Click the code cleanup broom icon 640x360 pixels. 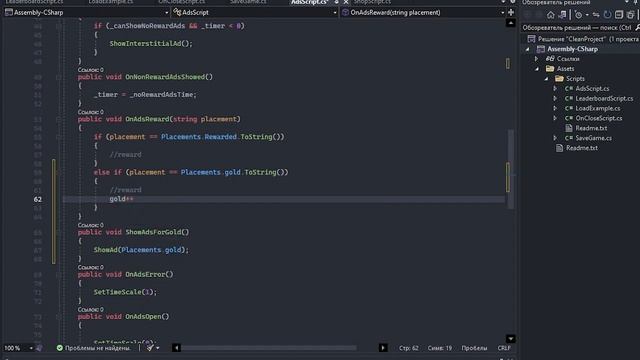click(x=150, y=348)
